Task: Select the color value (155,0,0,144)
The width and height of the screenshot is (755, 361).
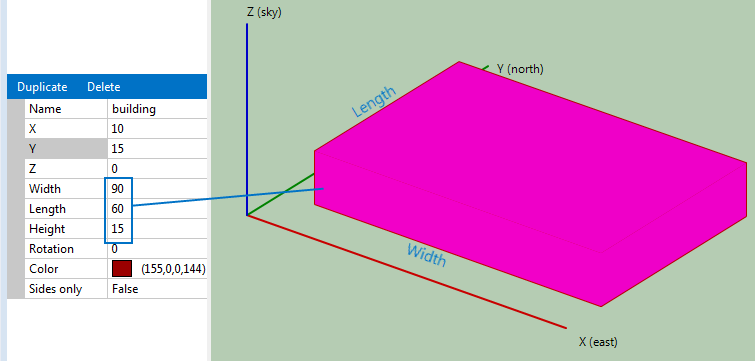Action: click(x=173, y=269)
